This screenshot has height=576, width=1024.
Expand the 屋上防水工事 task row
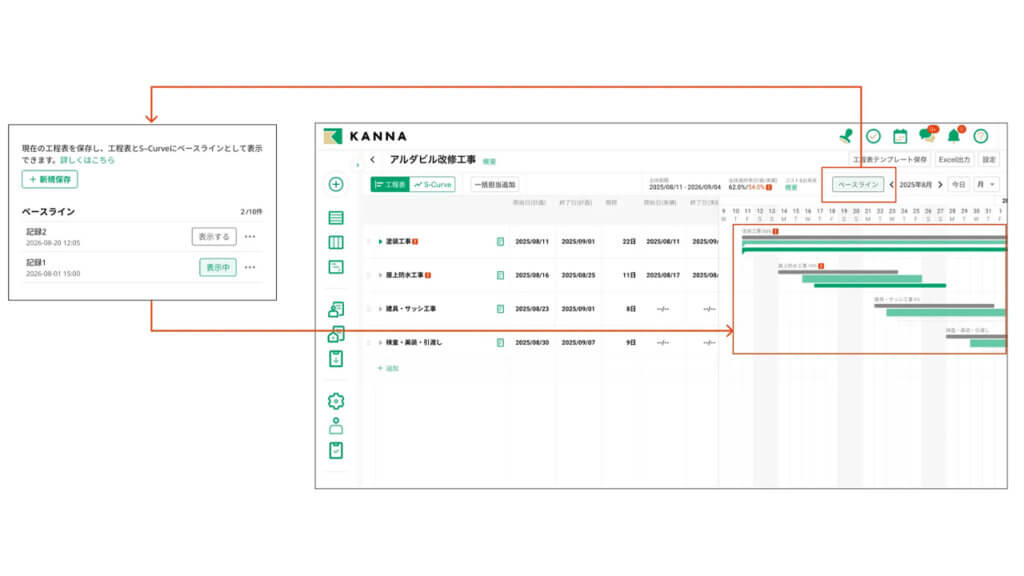(x=380, y=275)
